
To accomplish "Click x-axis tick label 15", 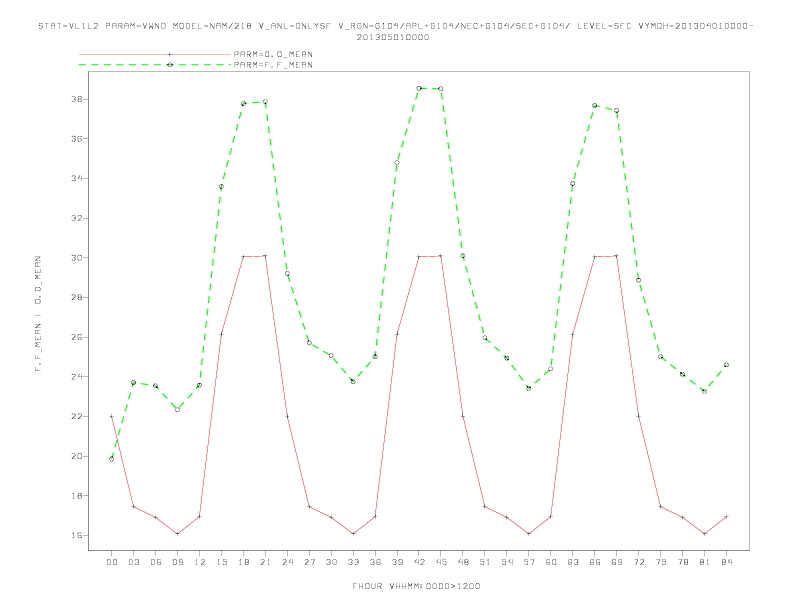I will pos(221,562).
